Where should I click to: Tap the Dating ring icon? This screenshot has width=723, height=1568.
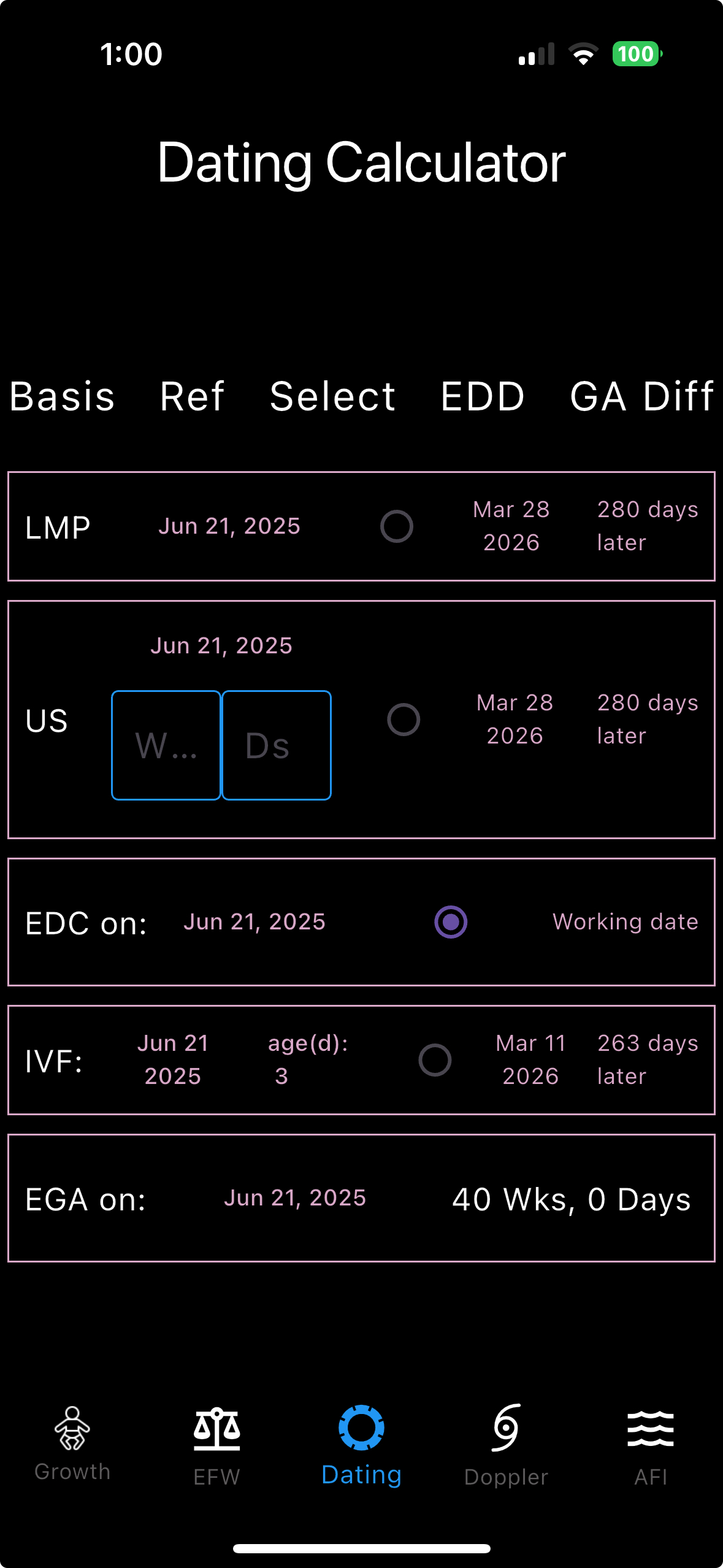click(361, 1428)
